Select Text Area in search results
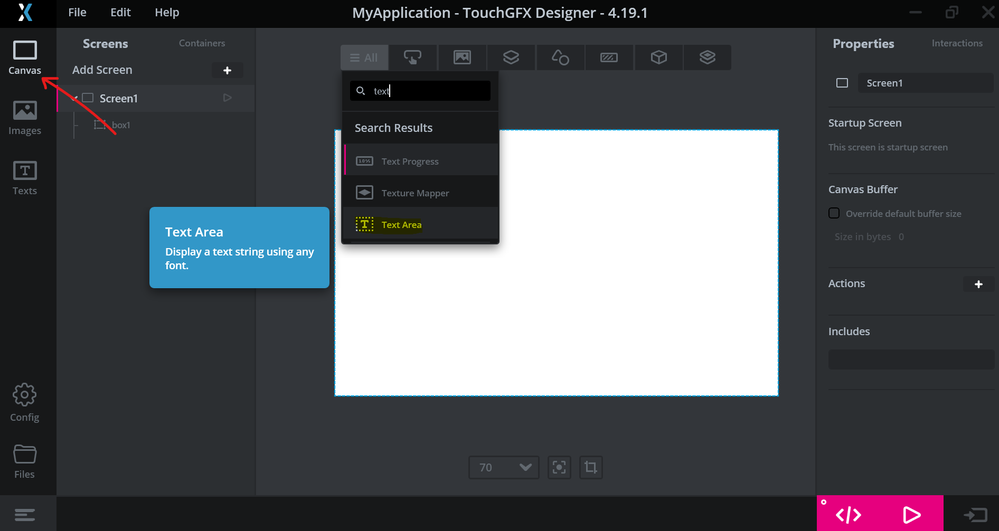Viewport: 999px width, 531px height. point(420,224)
